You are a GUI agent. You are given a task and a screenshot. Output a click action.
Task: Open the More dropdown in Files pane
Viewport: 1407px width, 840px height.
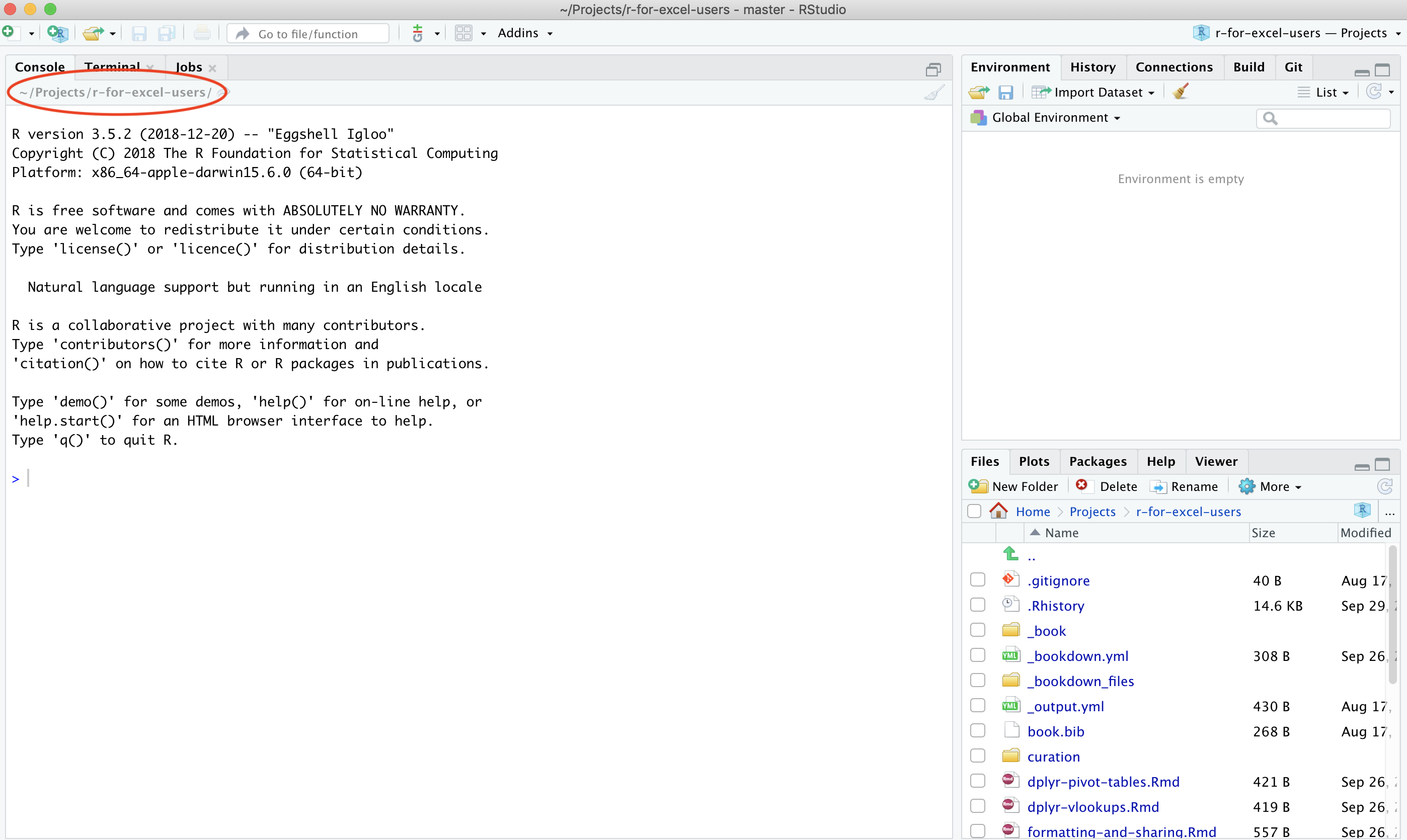point(1270,487)
